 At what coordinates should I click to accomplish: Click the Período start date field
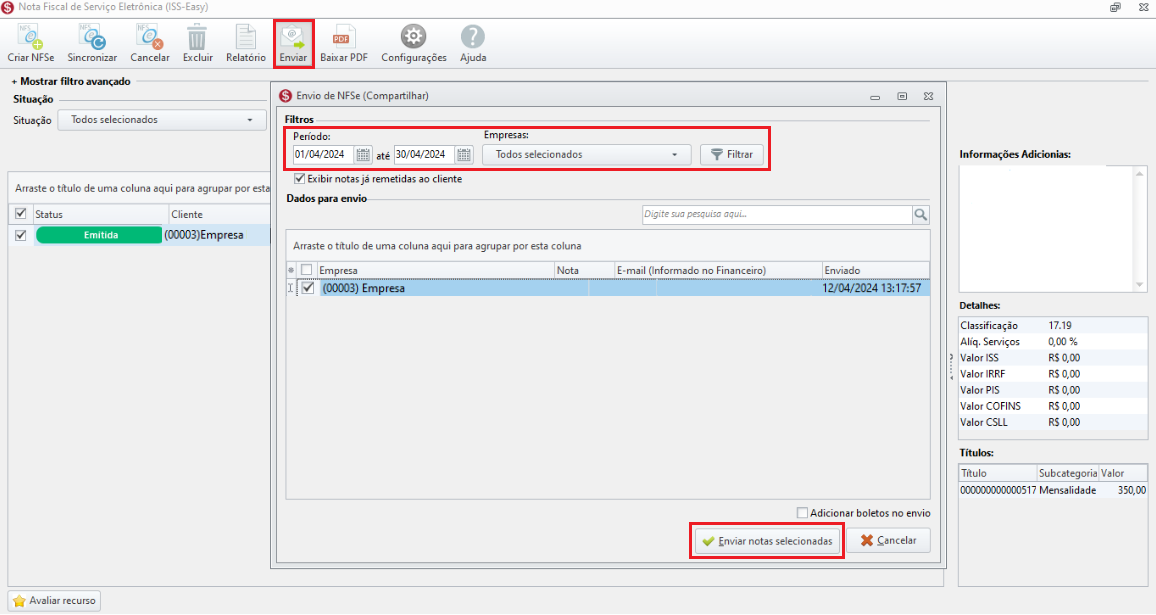coord(324,154)
